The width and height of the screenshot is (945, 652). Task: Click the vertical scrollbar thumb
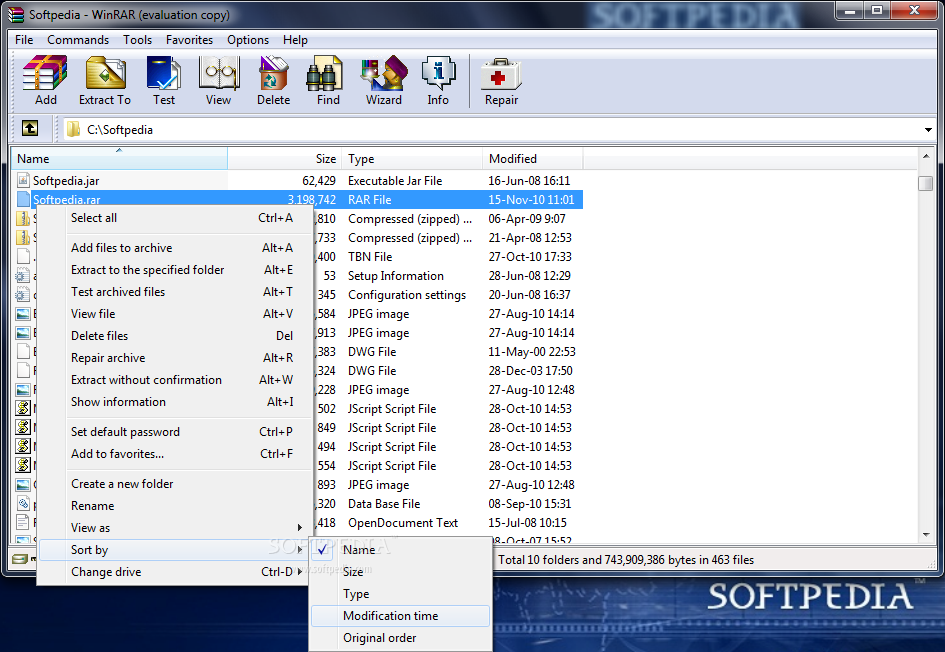926,183
